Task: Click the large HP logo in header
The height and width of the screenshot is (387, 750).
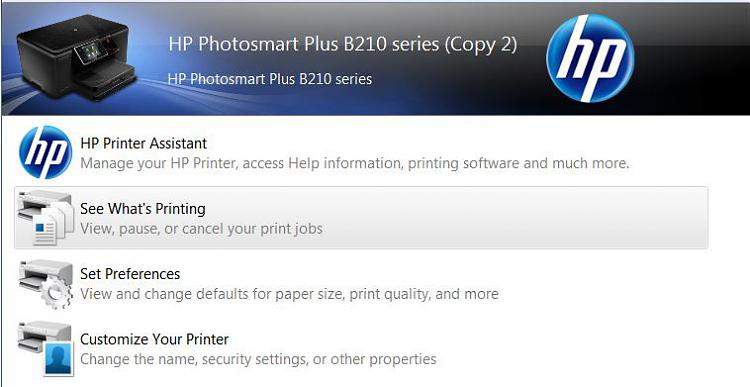Action: 590,58
